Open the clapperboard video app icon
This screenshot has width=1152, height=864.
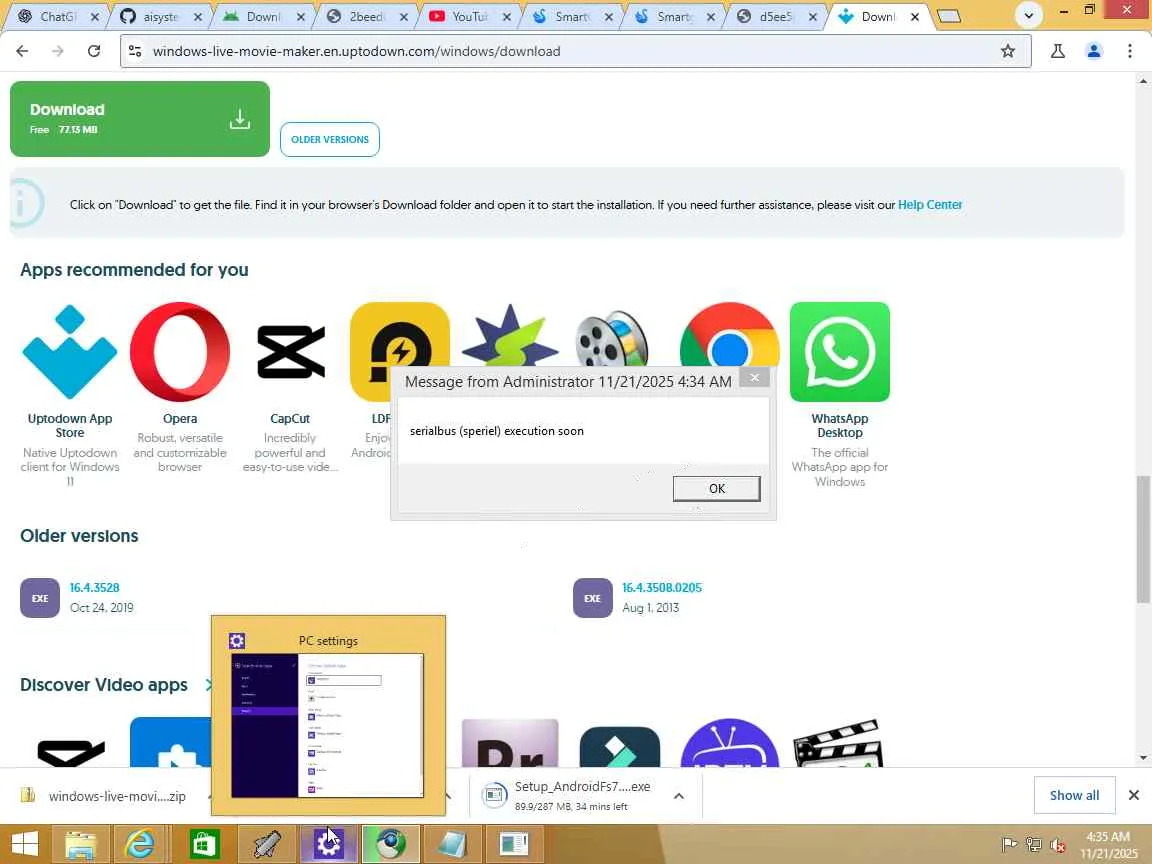838,743
